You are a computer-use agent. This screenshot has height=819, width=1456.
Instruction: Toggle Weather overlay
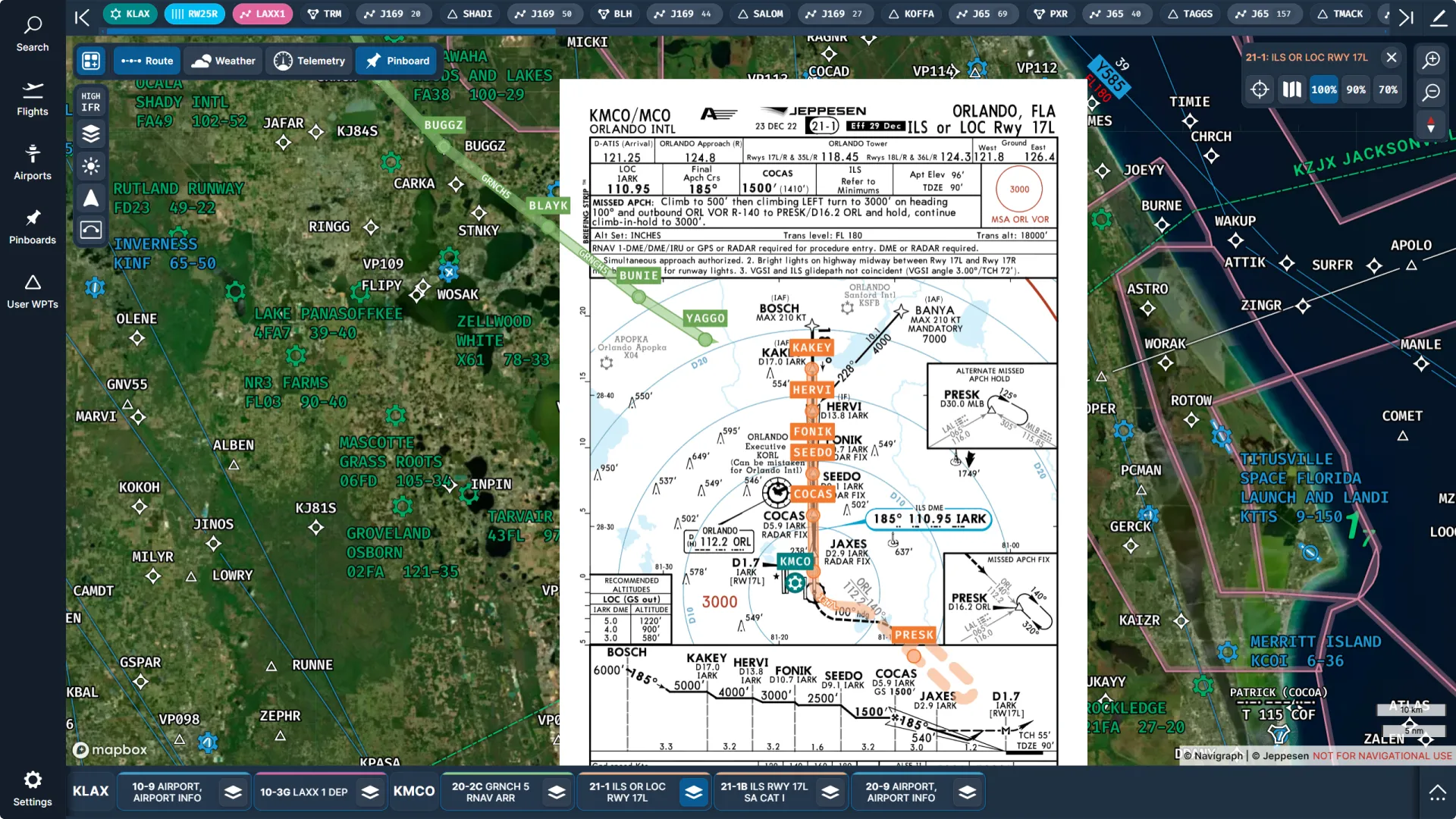[x=223, y=61]
